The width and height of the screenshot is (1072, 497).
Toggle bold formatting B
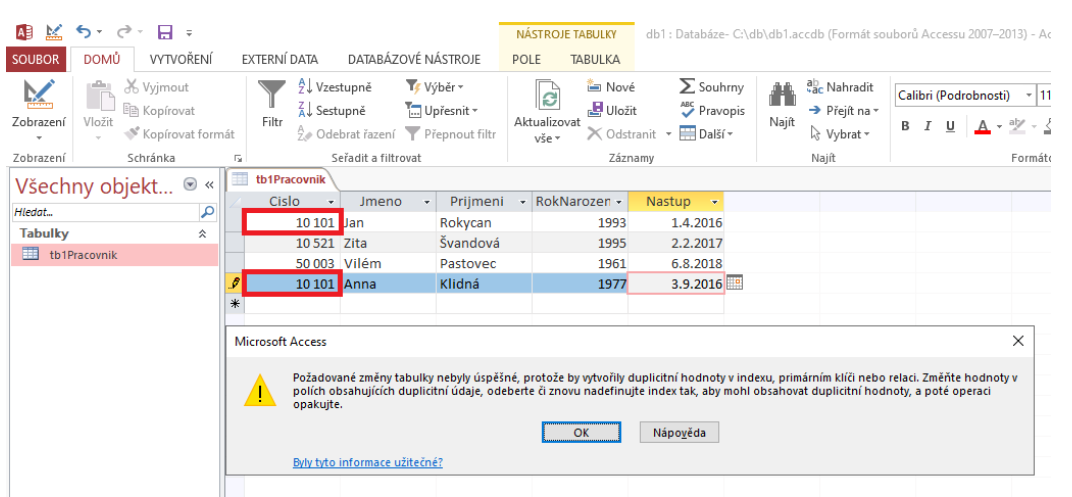[x=906, y=126]
